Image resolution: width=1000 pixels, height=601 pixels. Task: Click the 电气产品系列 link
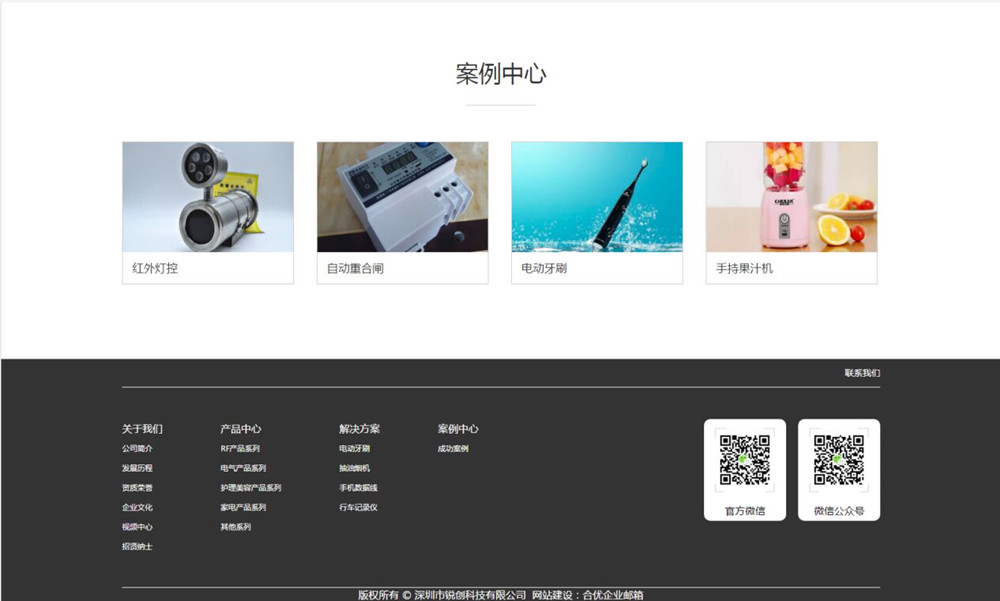point(243,468)
